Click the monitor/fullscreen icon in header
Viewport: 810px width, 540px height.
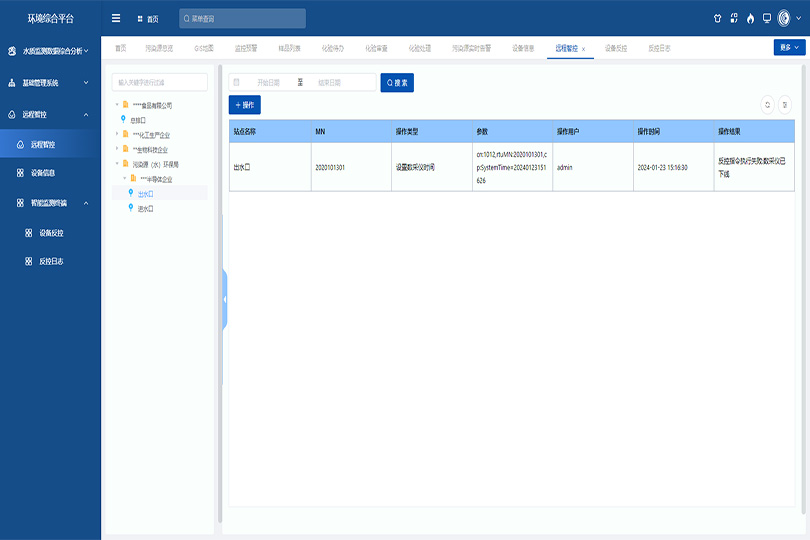pyautogui.click(x=767, y=18)
